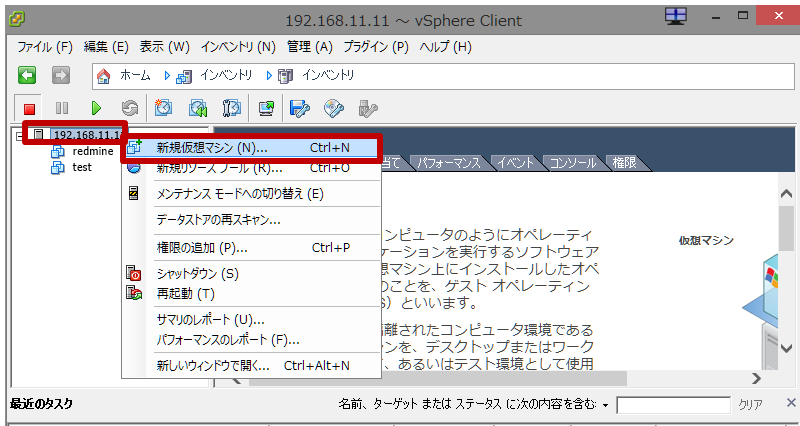The height and width of the screenshot is (426, 800).
Task: Click the green back navigation arrow
Action: (x=27, y=76)
